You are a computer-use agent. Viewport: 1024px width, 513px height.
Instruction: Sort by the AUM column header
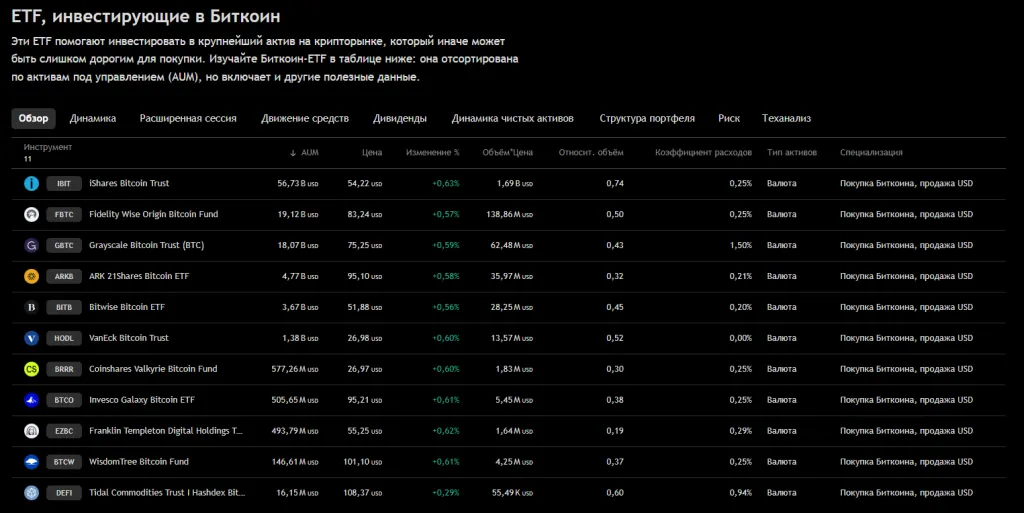(x=310, y=153)
